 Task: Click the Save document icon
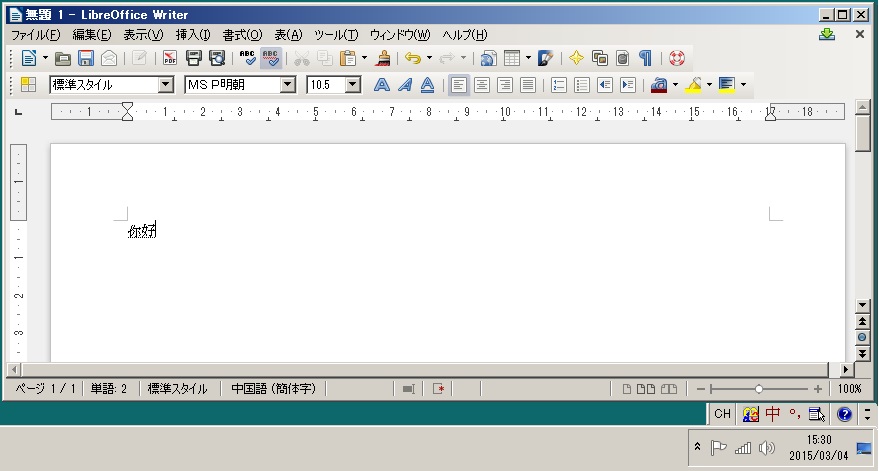86,59
